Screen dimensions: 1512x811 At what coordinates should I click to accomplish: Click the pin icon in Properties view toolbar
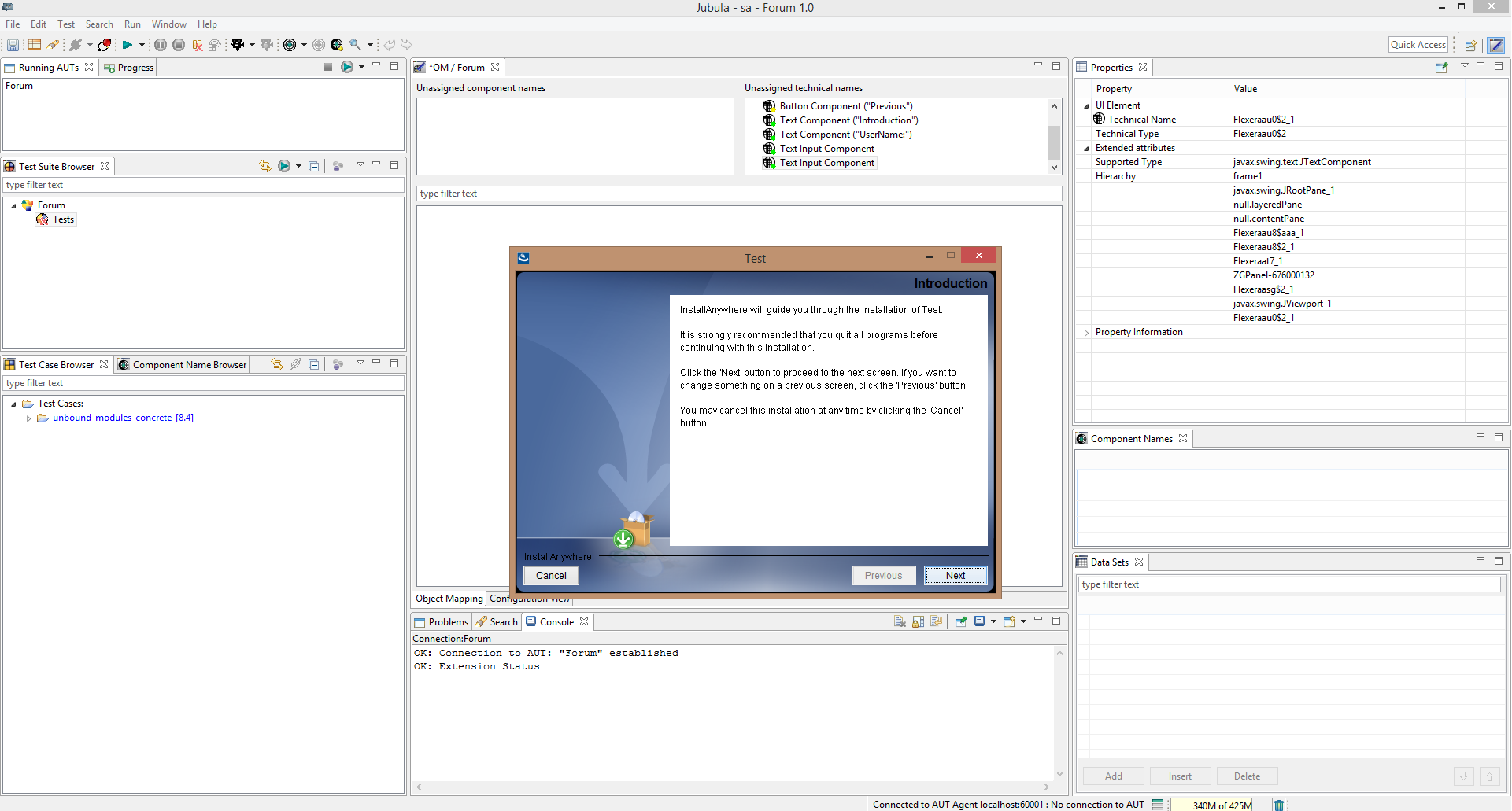[1442, 68]
